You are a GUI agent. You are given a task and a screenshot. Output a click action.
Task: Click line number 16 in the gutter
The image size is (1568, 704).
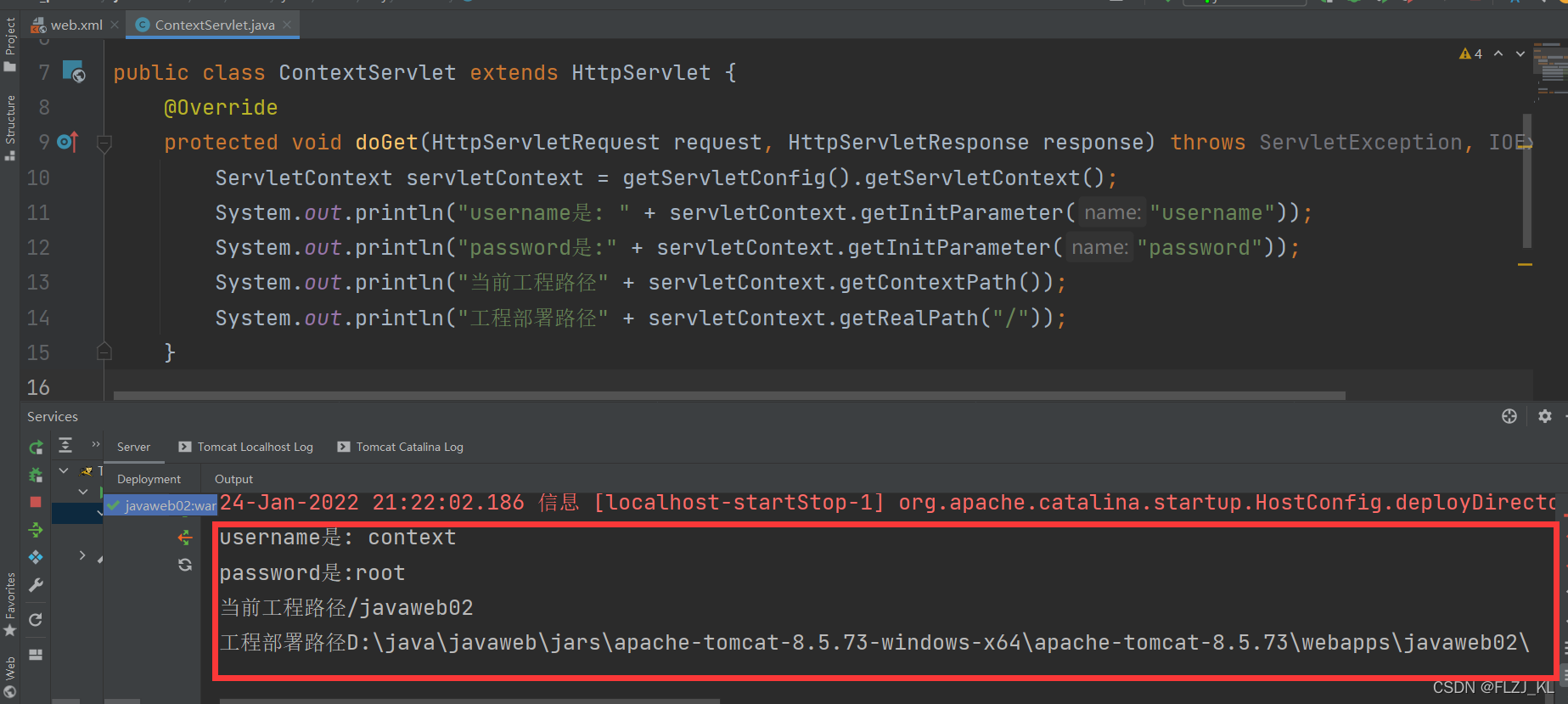click(x=38, y=387)
